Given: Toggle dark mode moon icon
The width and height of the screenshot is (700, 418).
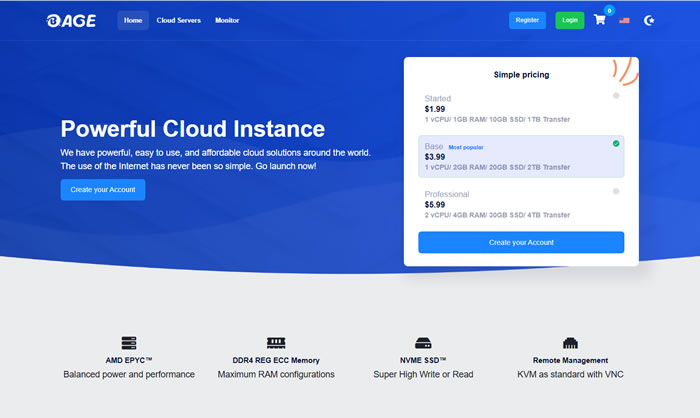Looking at the screenshot, I should tap(650, 20).
